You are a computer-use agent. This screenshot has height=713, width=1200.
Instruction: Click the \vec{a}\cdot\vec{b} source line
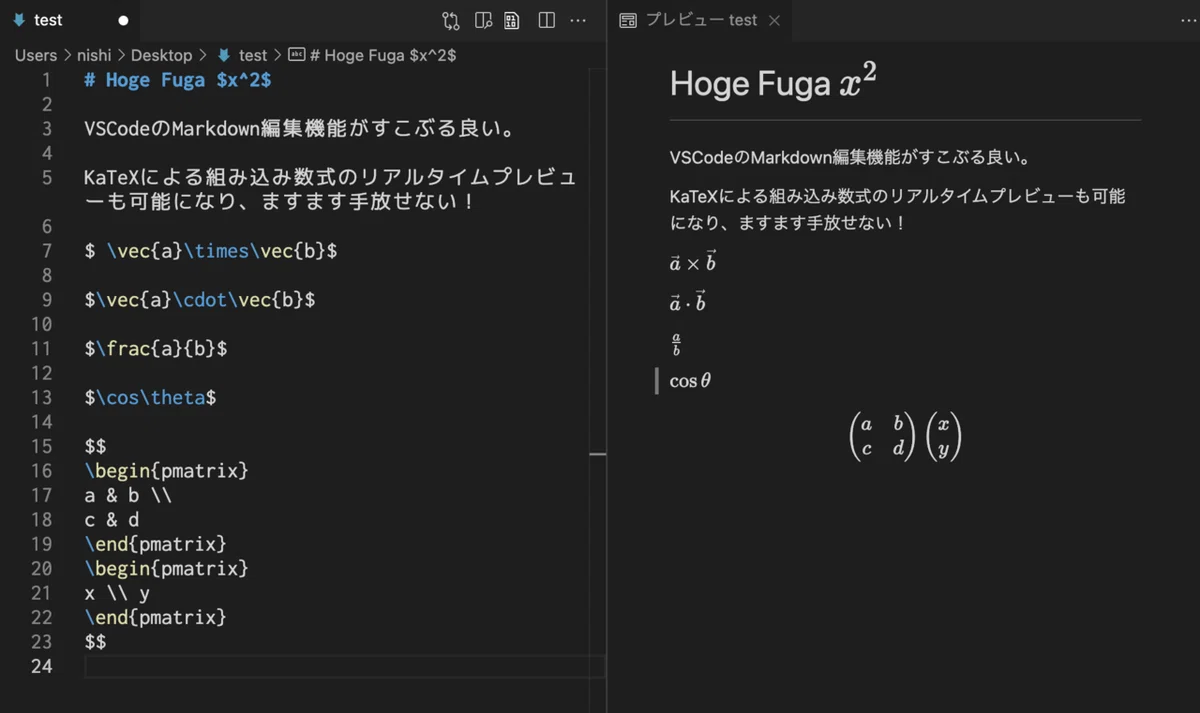click(200, 299)
